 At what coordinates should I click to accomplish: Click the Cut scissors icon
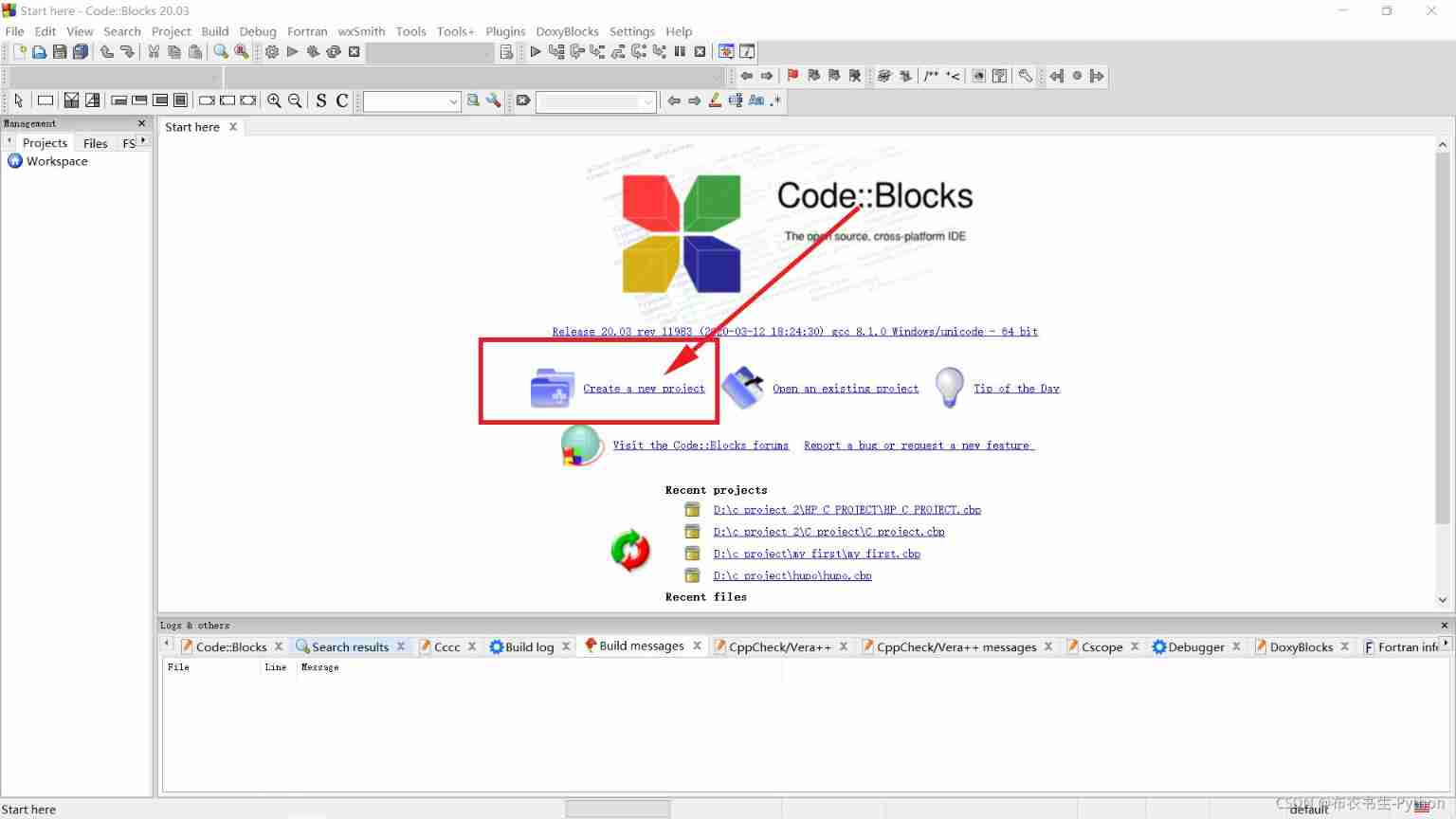coord(154,52)
